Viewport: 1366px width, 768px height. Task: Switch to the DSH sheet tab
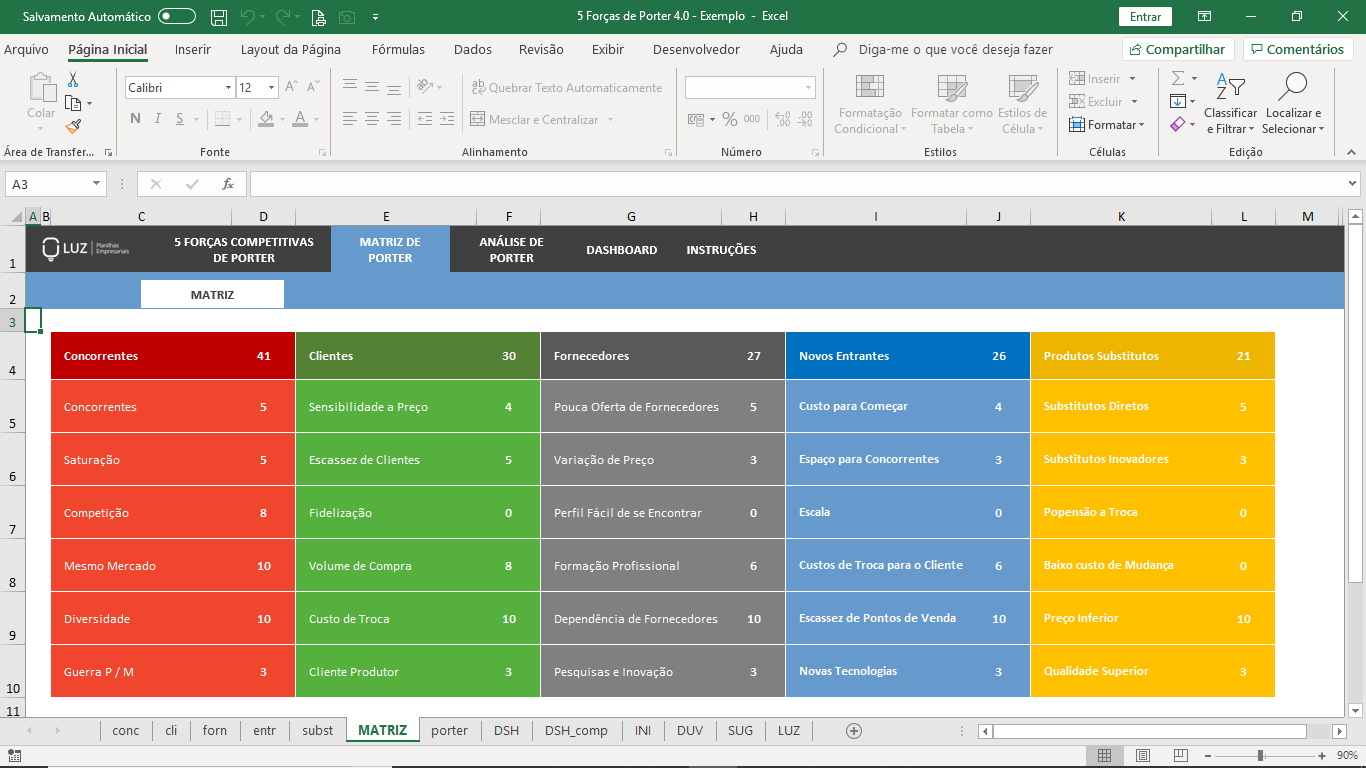pyautogui.click(x=506, y=731)
